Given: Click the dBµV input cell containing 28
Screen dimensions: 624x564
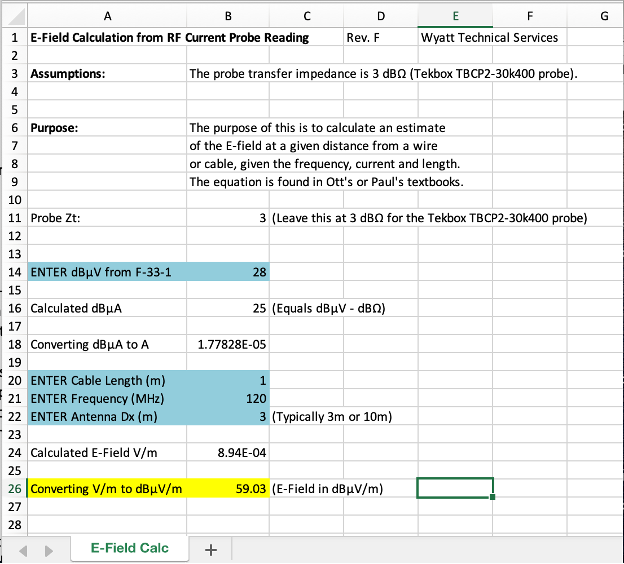Looking at the screenshot, I should tap(228, 272).
